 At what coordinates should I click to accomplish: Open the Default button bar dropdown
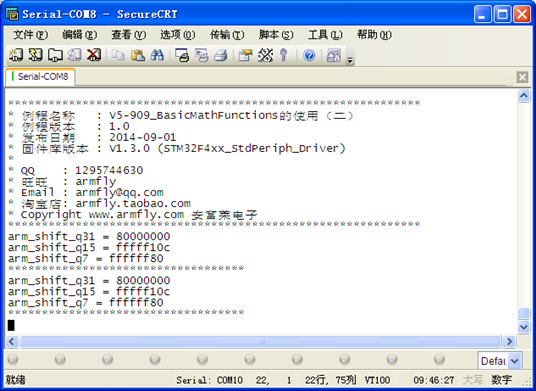click(x=514, y=361)
